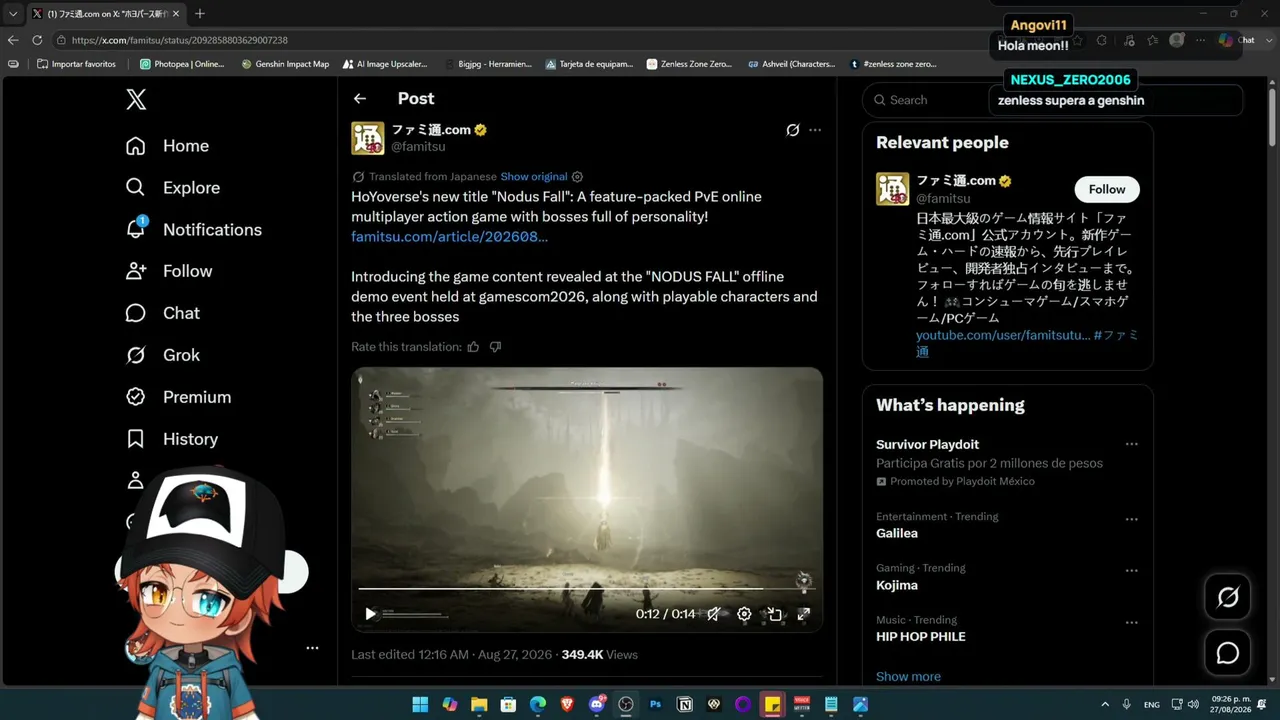Open the floating chat messages button

coord(1227,653)
